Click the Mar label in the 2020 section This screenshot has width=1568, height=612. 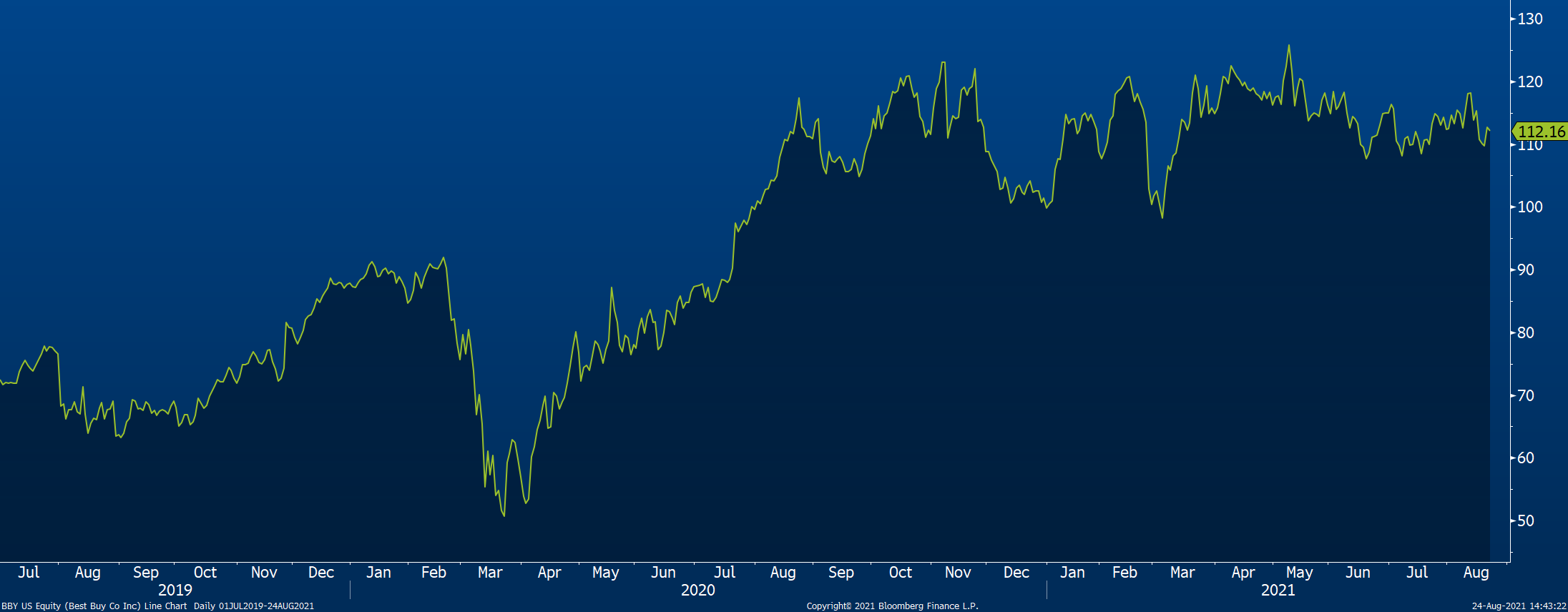490,572
